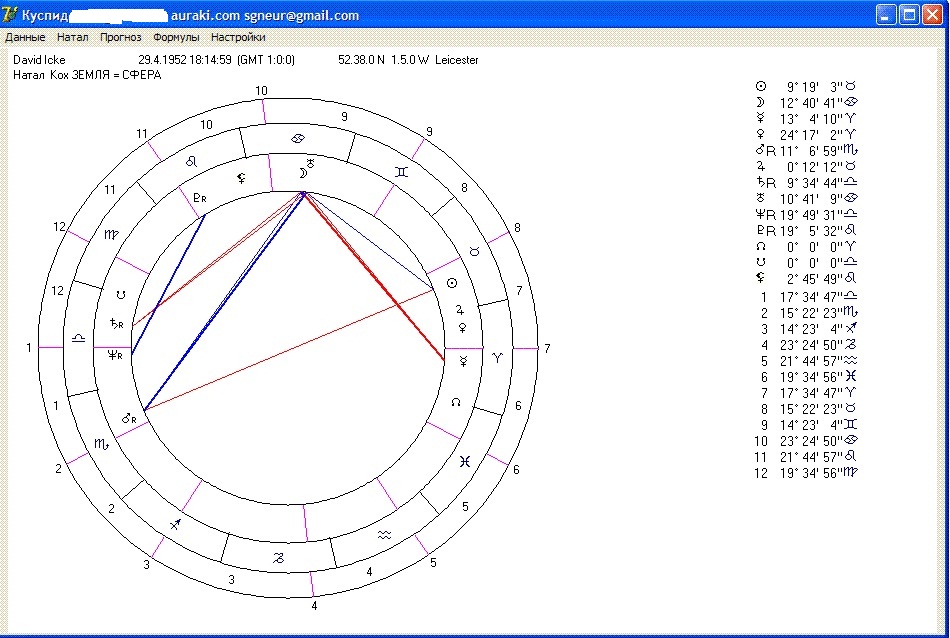The image size is (950, 638).
Task: Open the Натал menu
Action: click(73, 37)
